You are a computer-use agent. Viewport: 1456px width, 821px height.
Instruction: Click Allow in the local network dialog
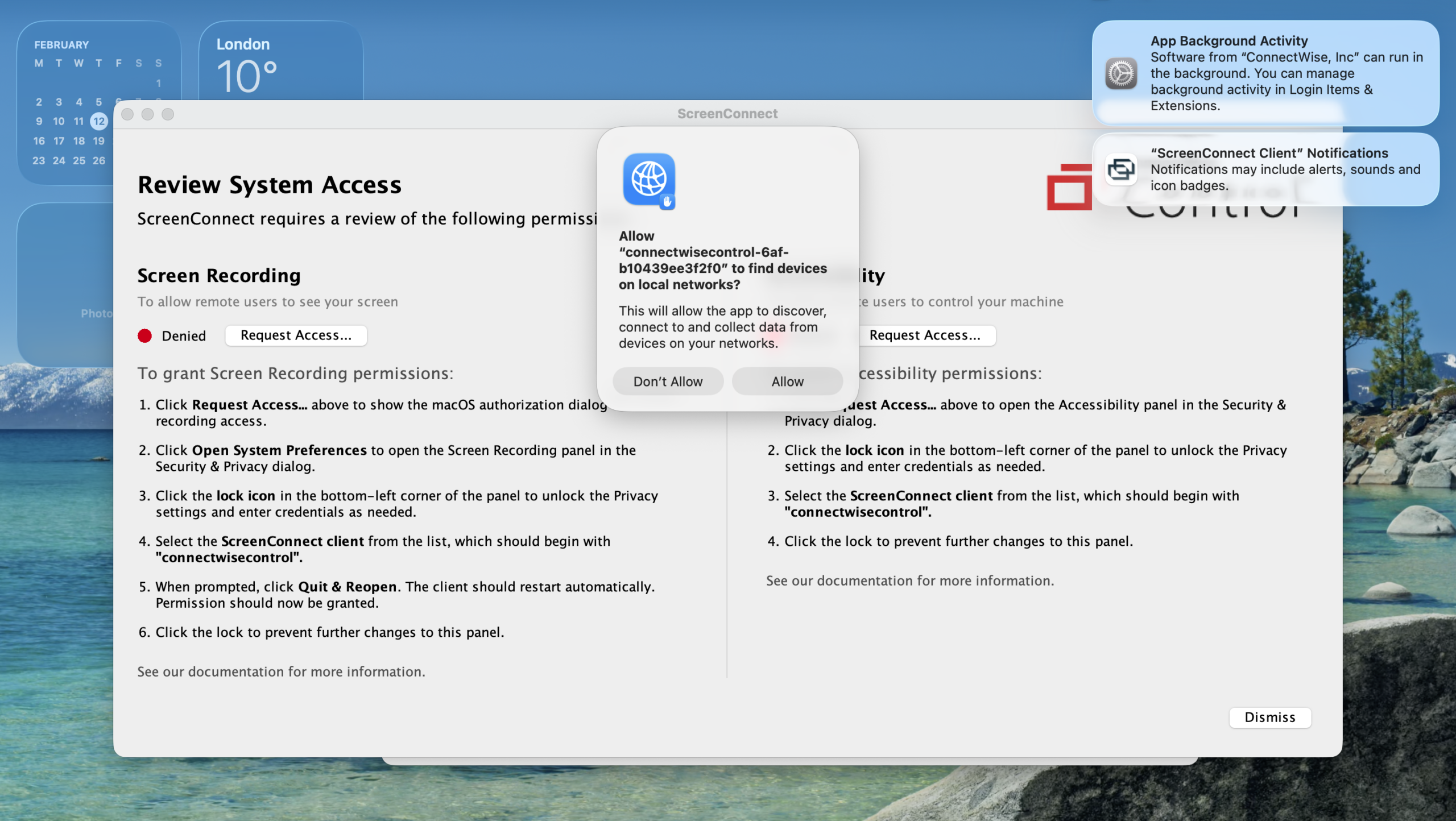click(787, 382)
